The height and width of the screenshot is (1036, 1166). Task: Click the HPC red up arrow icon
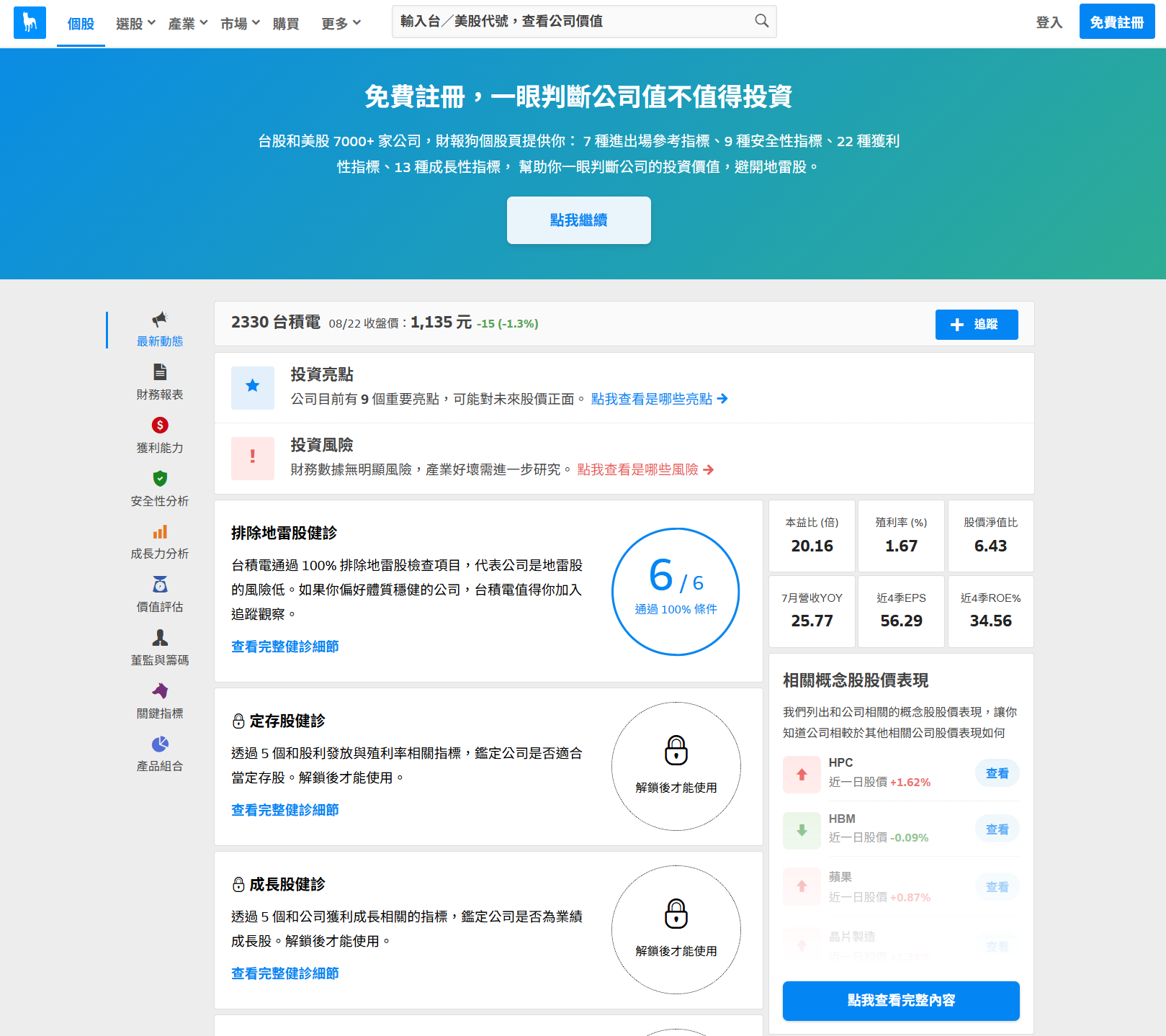[802, 775]
